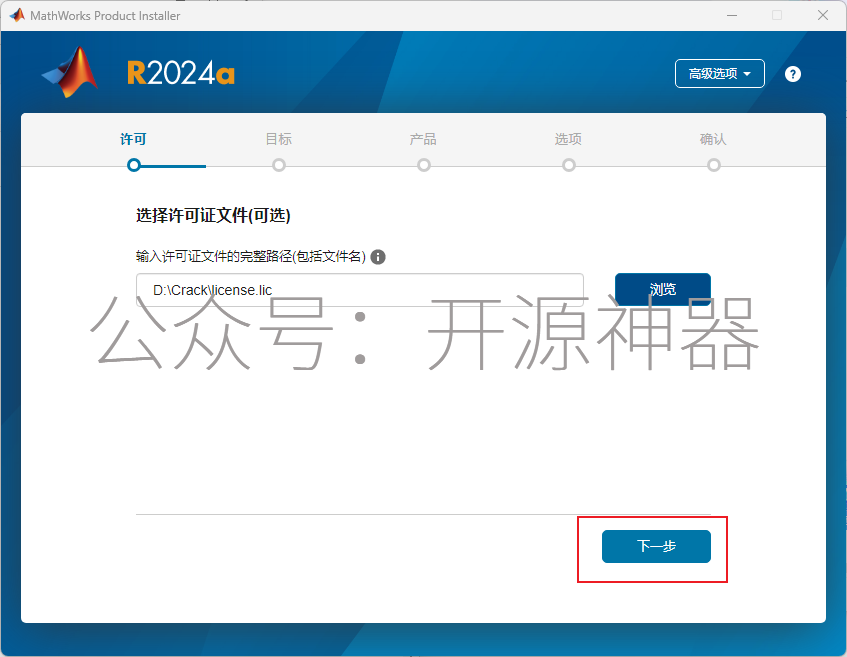Screen dimensions: 847x657
Task: Click the 产品 step progress circle
Action: click(424, 165)
